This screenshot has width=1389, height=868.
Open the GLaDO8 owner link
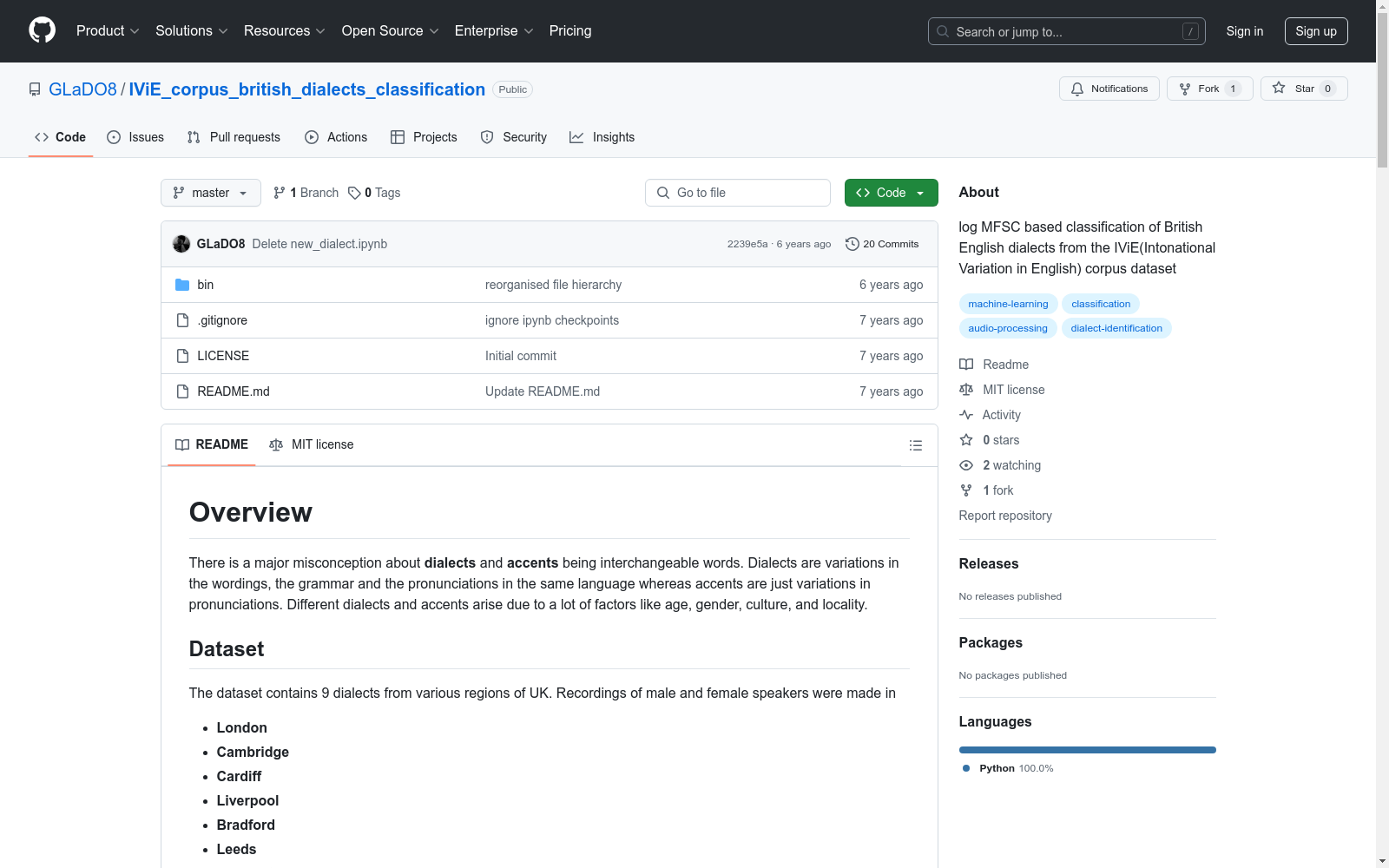(x=82, y=89)
